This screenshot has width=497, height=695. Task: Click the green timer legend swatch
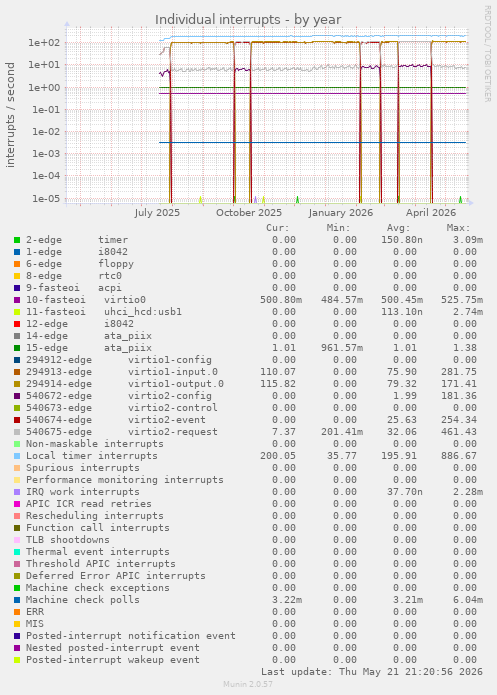(x=17, y=240)
